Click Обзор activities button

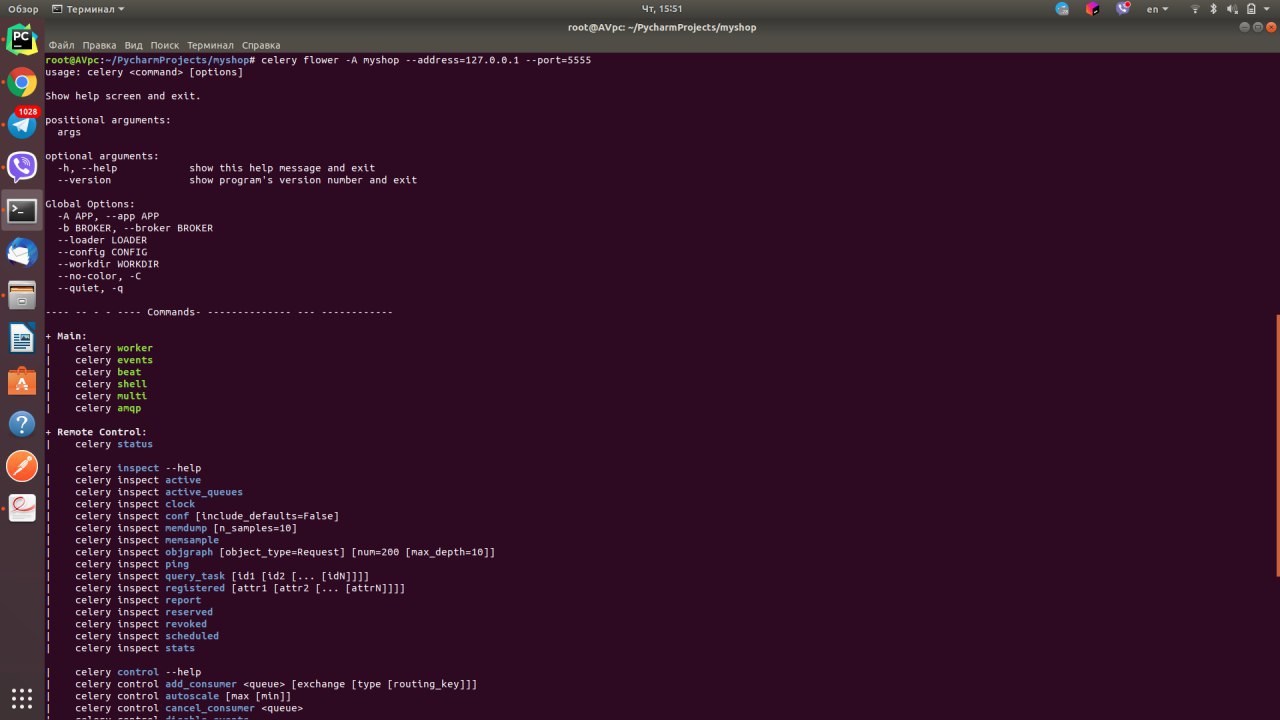click(23, 8)
